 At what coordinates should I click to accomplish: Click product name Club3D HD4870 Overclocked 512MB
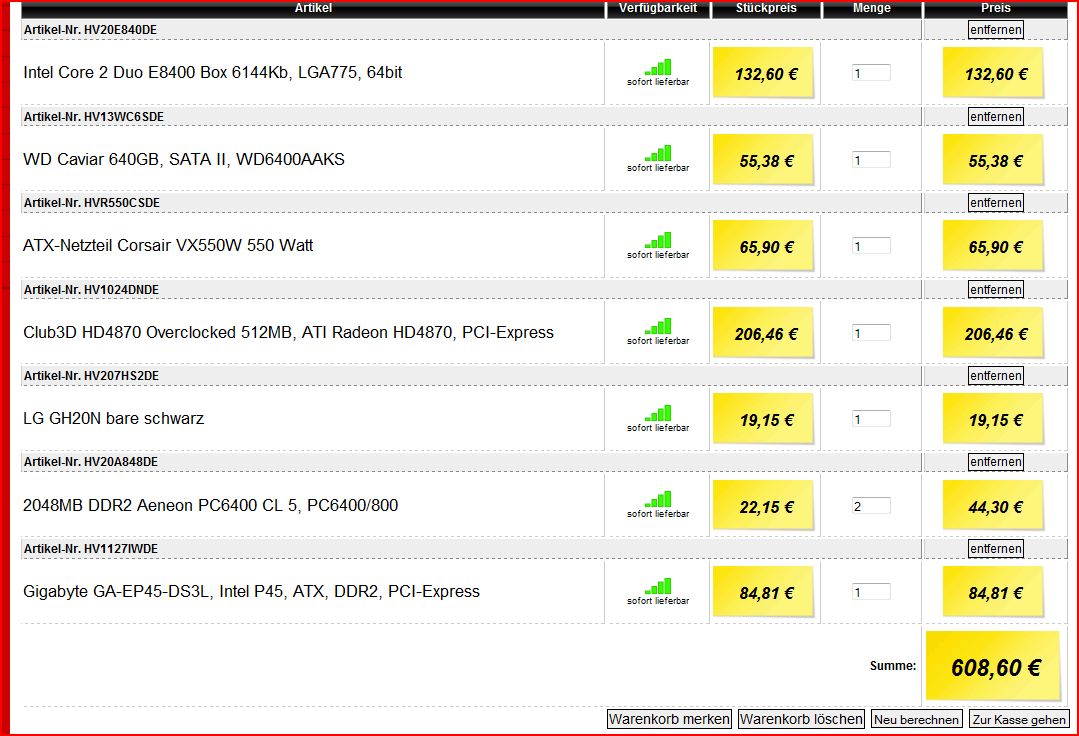pyautogui.click(x=288, y=332)
